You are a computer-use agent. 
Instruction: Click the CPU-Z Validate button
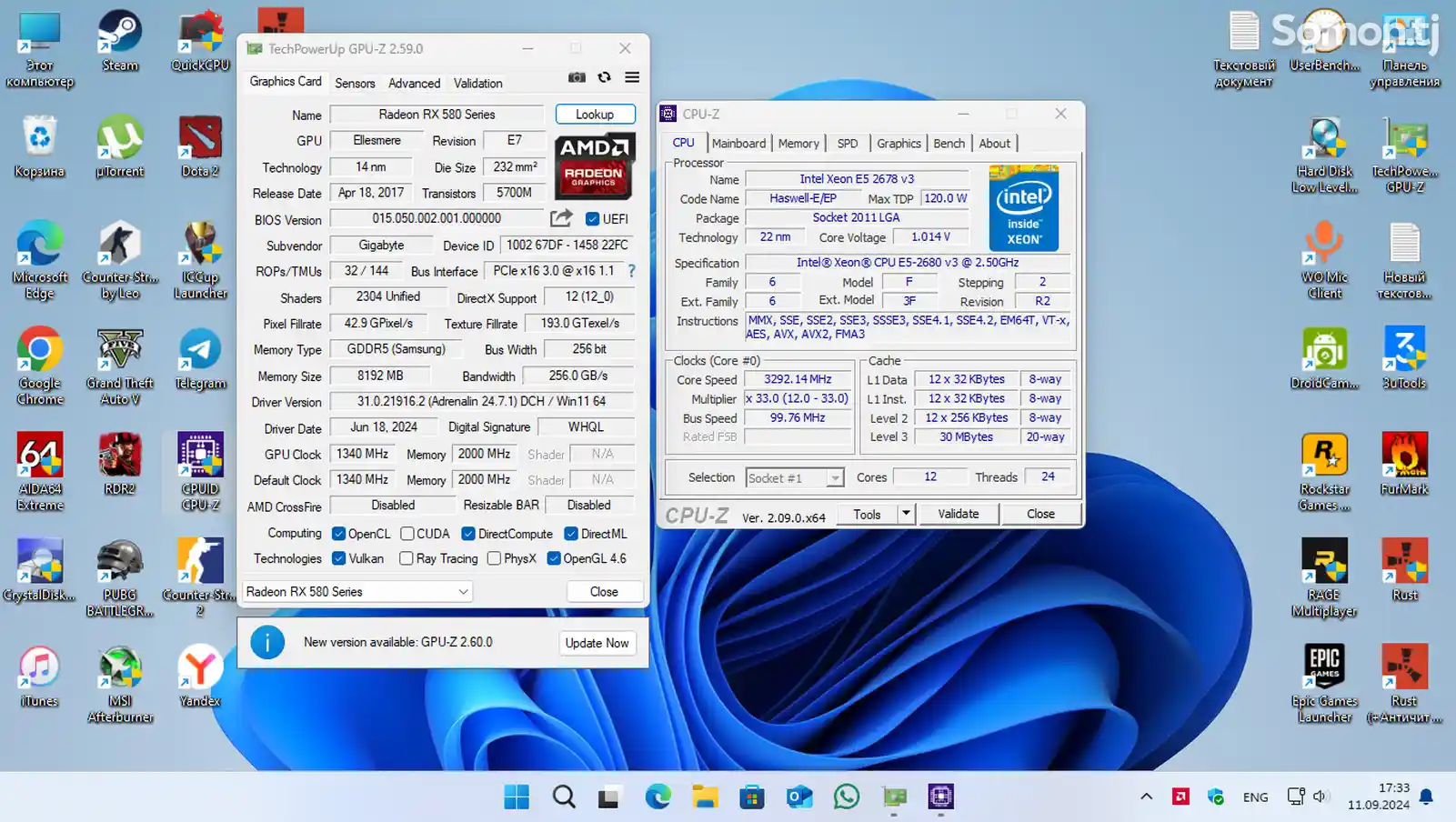(x=959, y=514)
